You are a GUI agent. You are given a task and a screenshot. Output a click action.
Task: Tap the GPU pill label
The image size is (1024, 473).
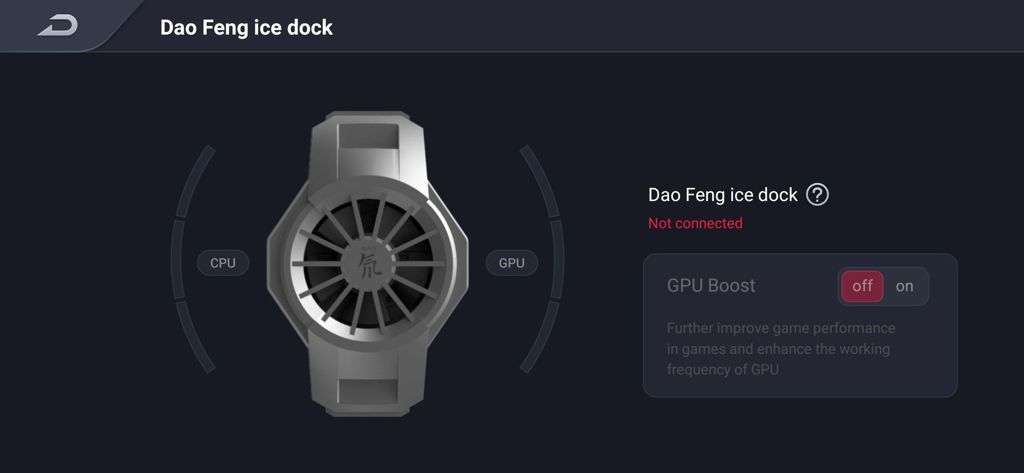click(511, 263)
